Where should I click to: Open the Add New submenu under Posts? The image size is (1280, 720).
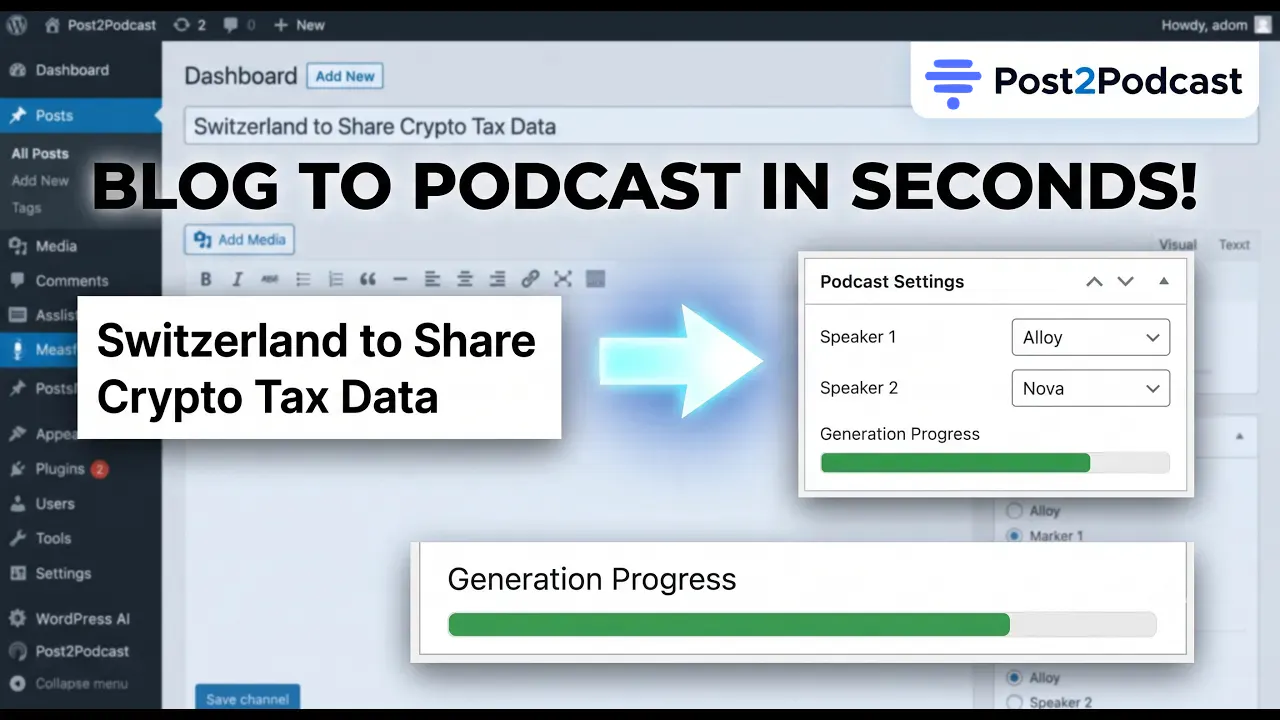pyautogui.click(x=40, y=181)
